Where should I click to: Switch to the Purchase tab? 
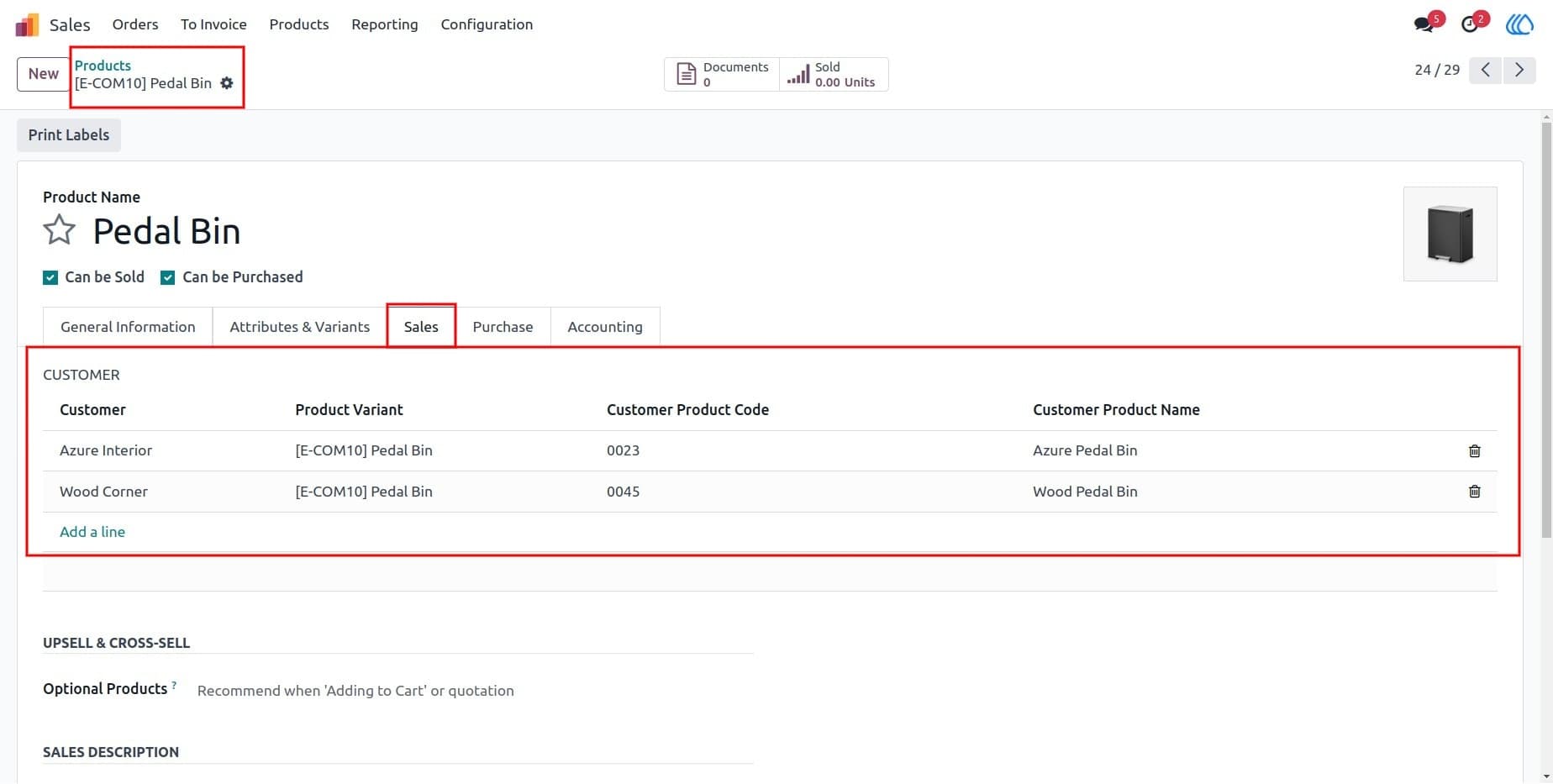503,327
